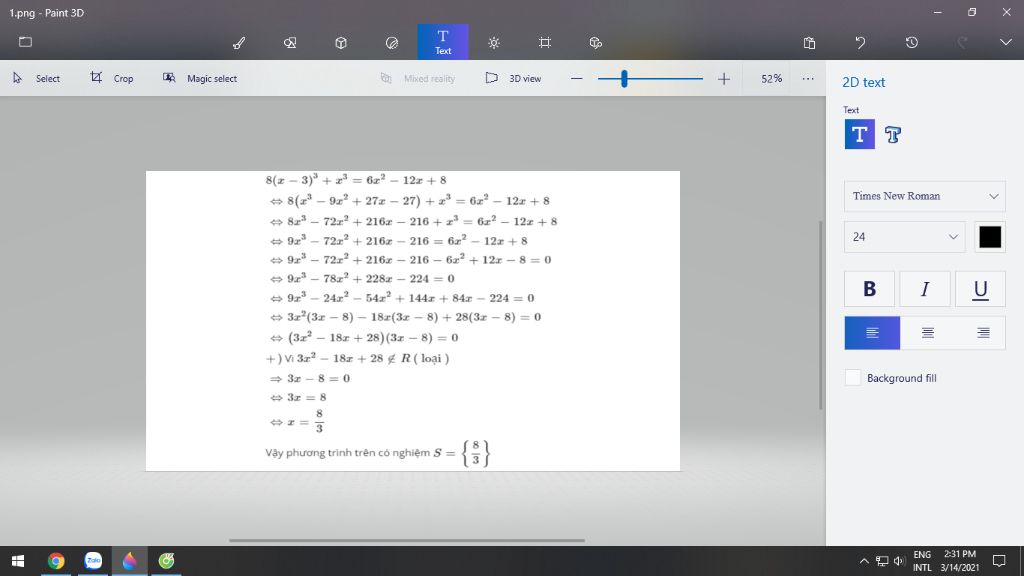The height and width of the screenshot is (576, 1024).
Task: Open the volume tray icon
Action: (x=899, y=561)
